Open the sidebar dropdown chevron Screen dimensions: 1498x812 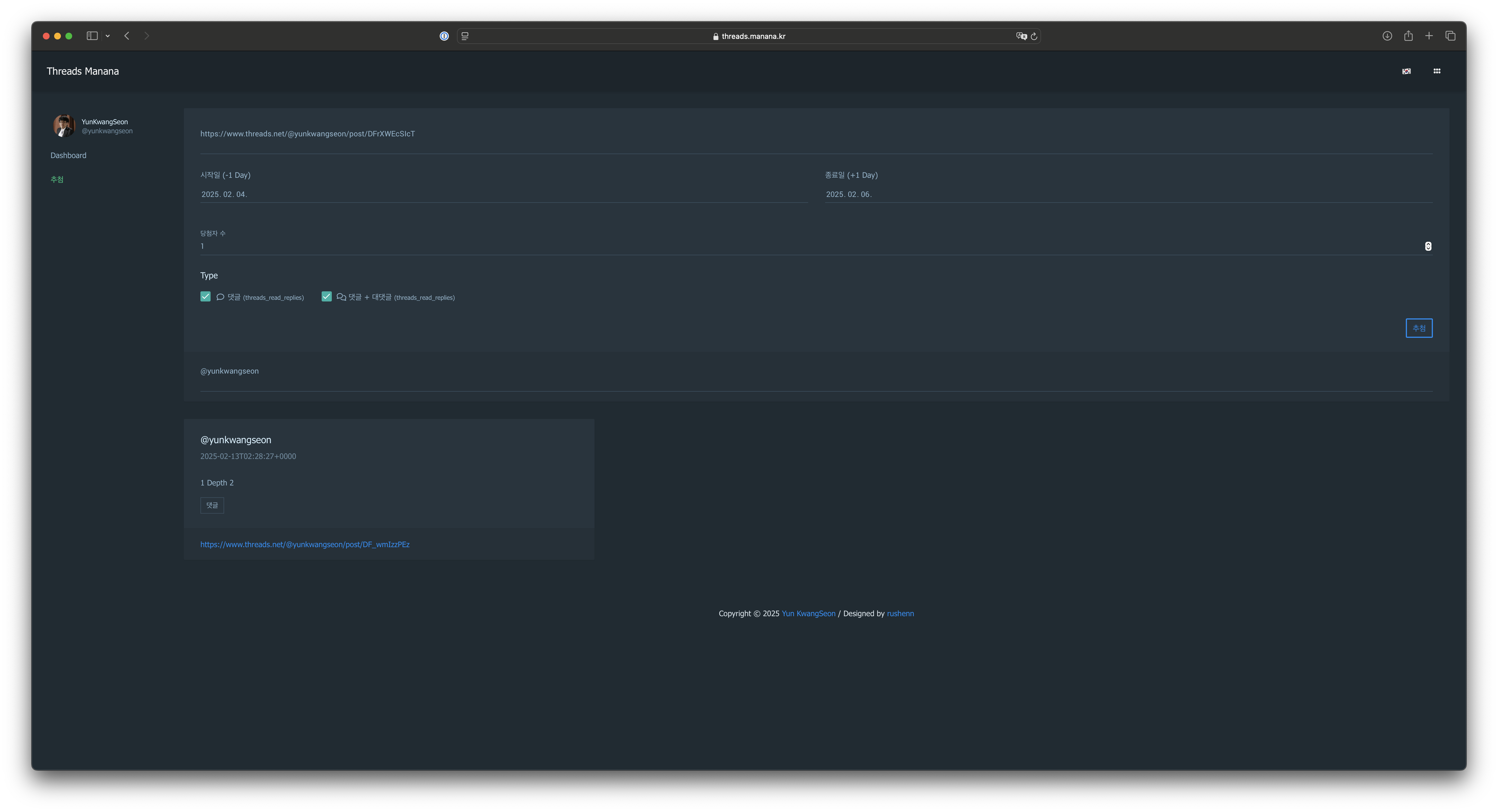click(108, 36)
